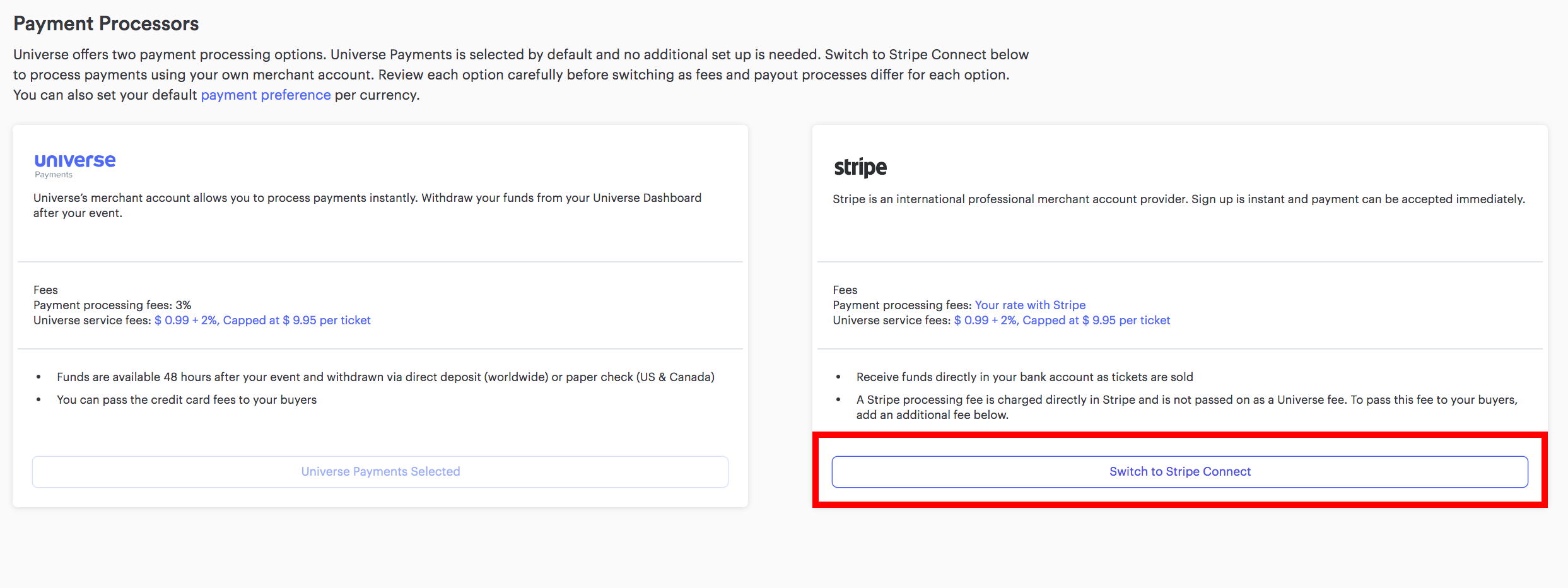Click the Universe Payments logo
Viewport: 1568px width, 588px height.
tap(75, 165)
